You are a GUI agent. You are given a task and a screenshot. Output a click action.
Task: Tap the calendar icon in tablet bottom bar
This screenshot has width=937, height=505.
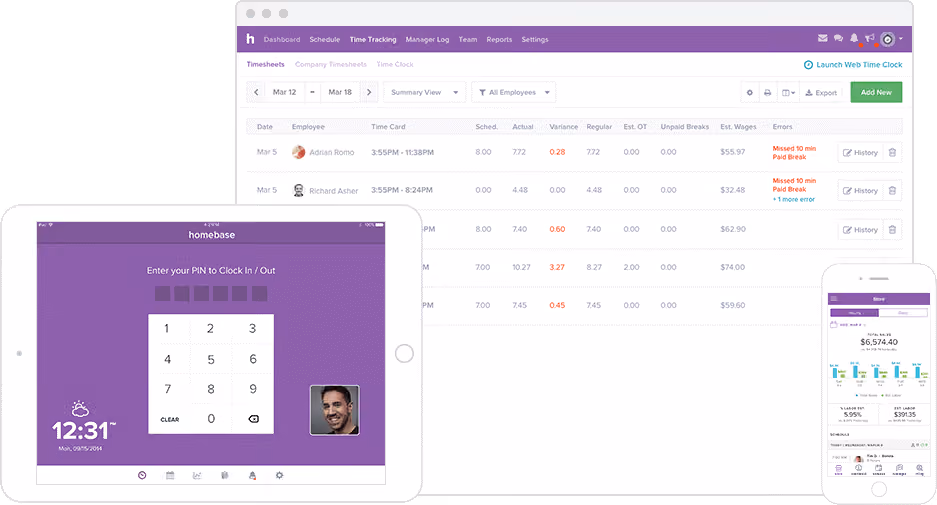tap(170, 475)
